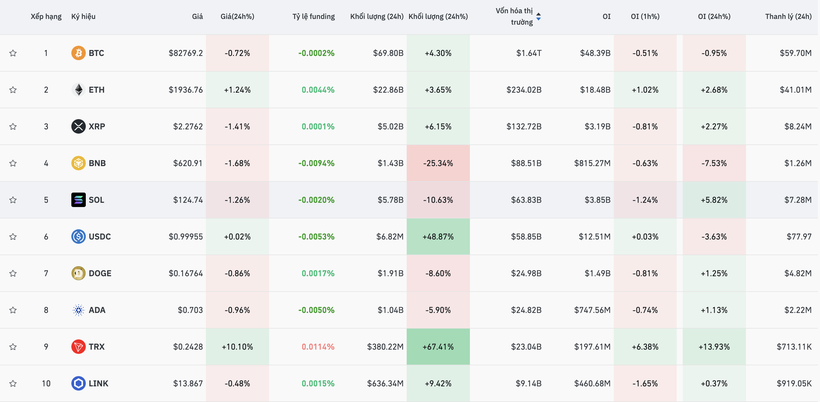The width and height of the screenshot is (820, 402).
Task: Click TRX +67.41% green volume cell
Action: pyautogui.click(x=438, y=347)
